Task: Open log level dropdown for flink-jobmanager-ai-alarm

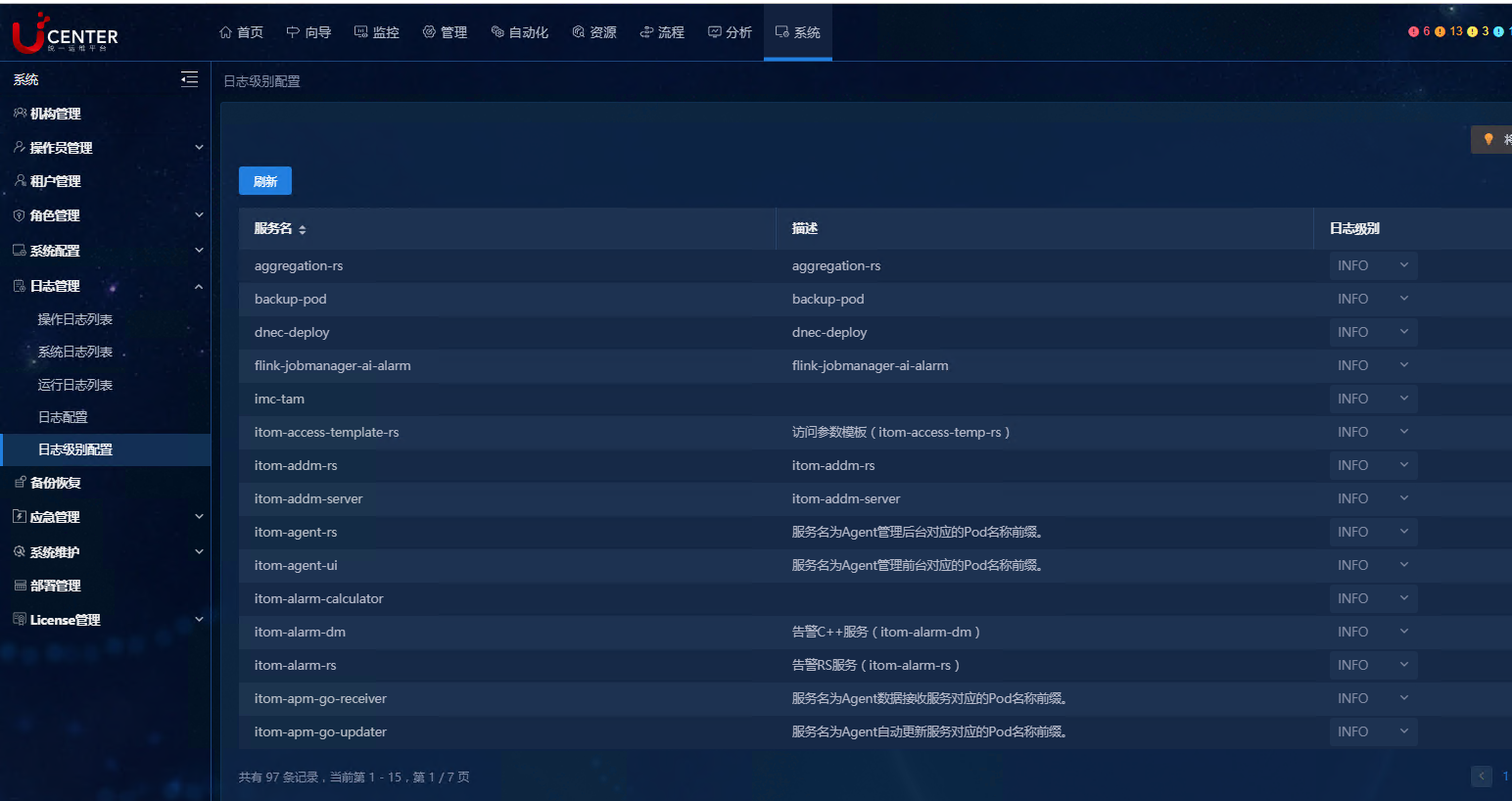Action: coord(1373,365)
